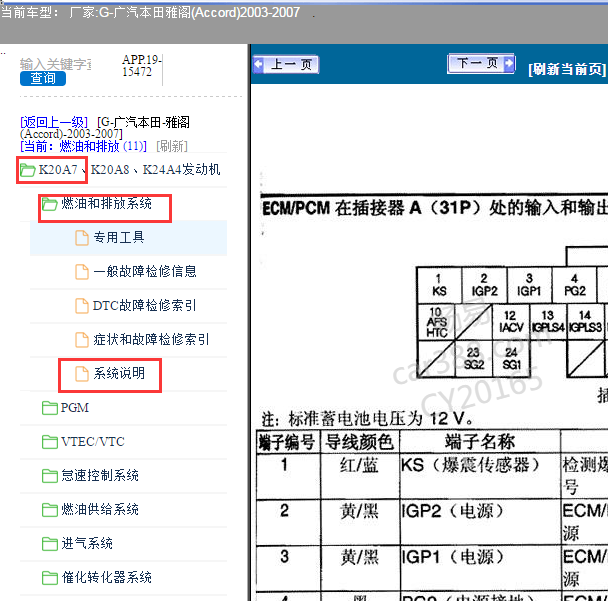
Task: Click the 导线颜色 column header
Action: [359, 442]
